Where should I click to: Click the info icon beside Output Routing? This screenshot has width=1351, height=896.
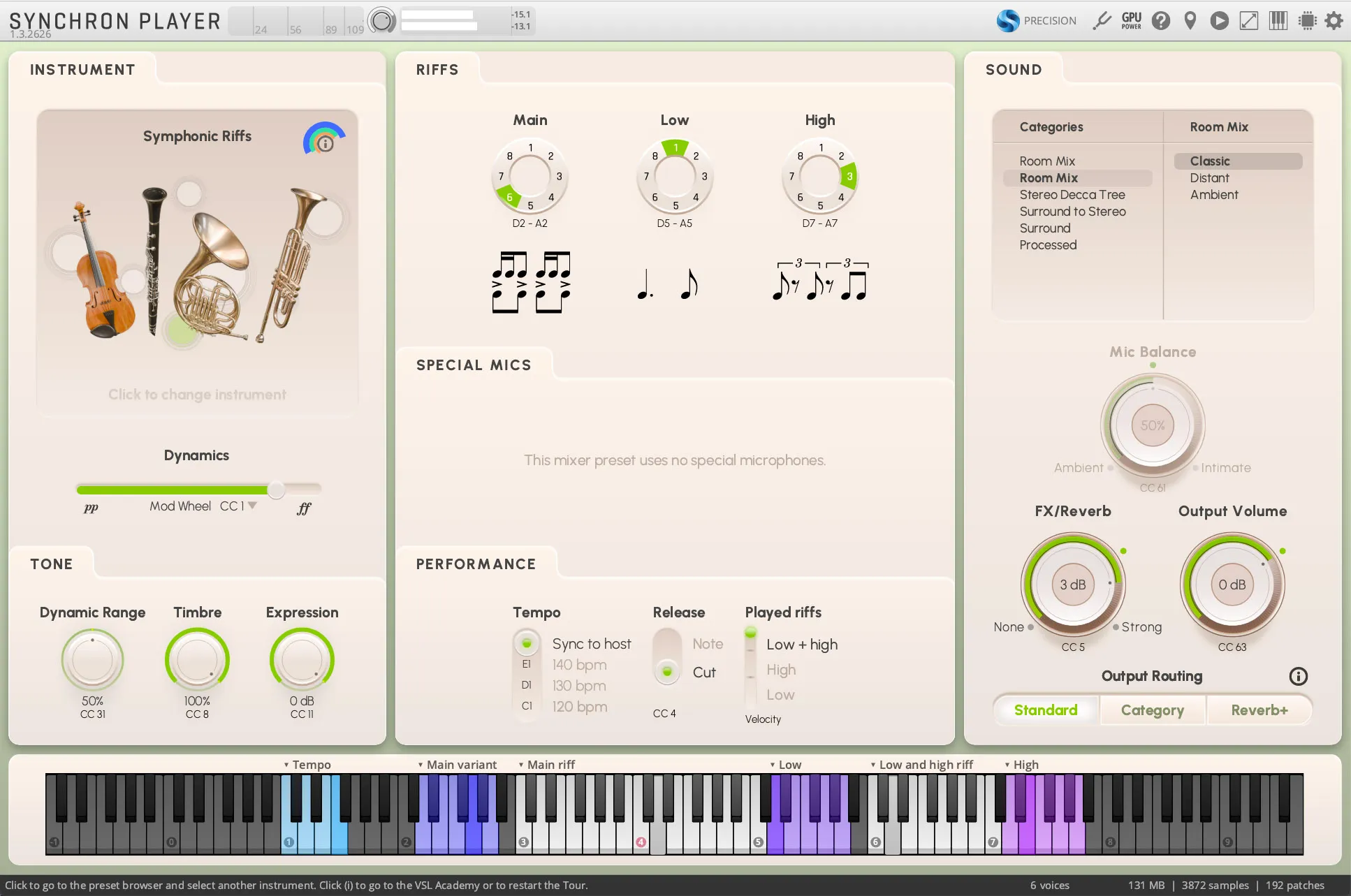(x=1298, y=676)
